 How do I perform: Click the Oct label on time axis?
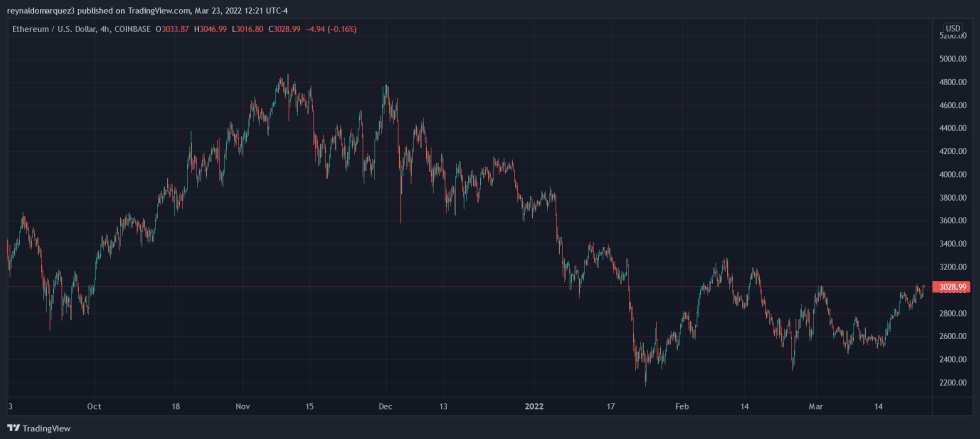click(x=94, y=406)
